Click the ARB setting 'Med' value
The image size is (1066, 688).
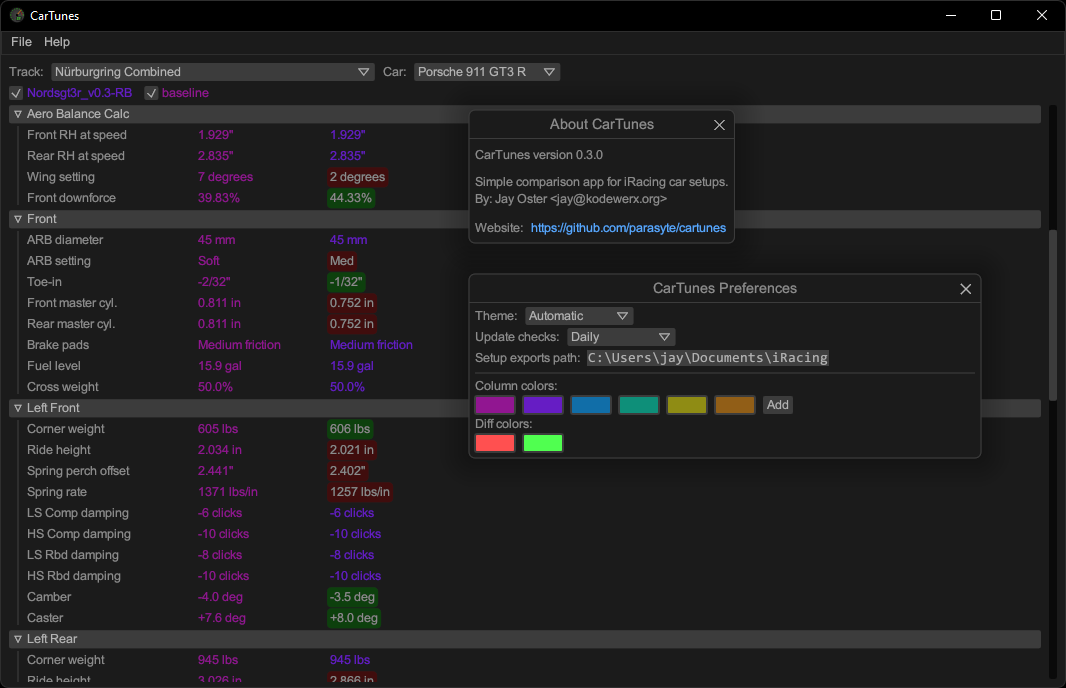click(342, 261)
